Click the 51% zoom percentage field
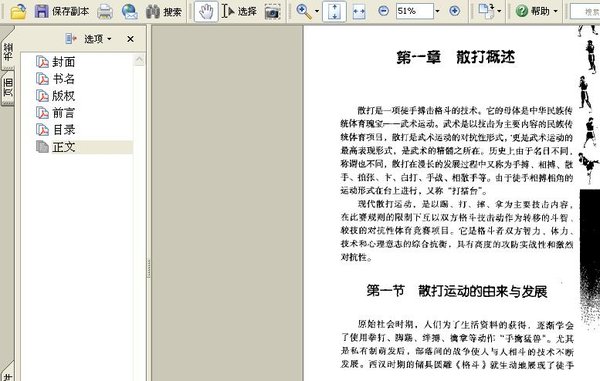 tap(414, 11)
